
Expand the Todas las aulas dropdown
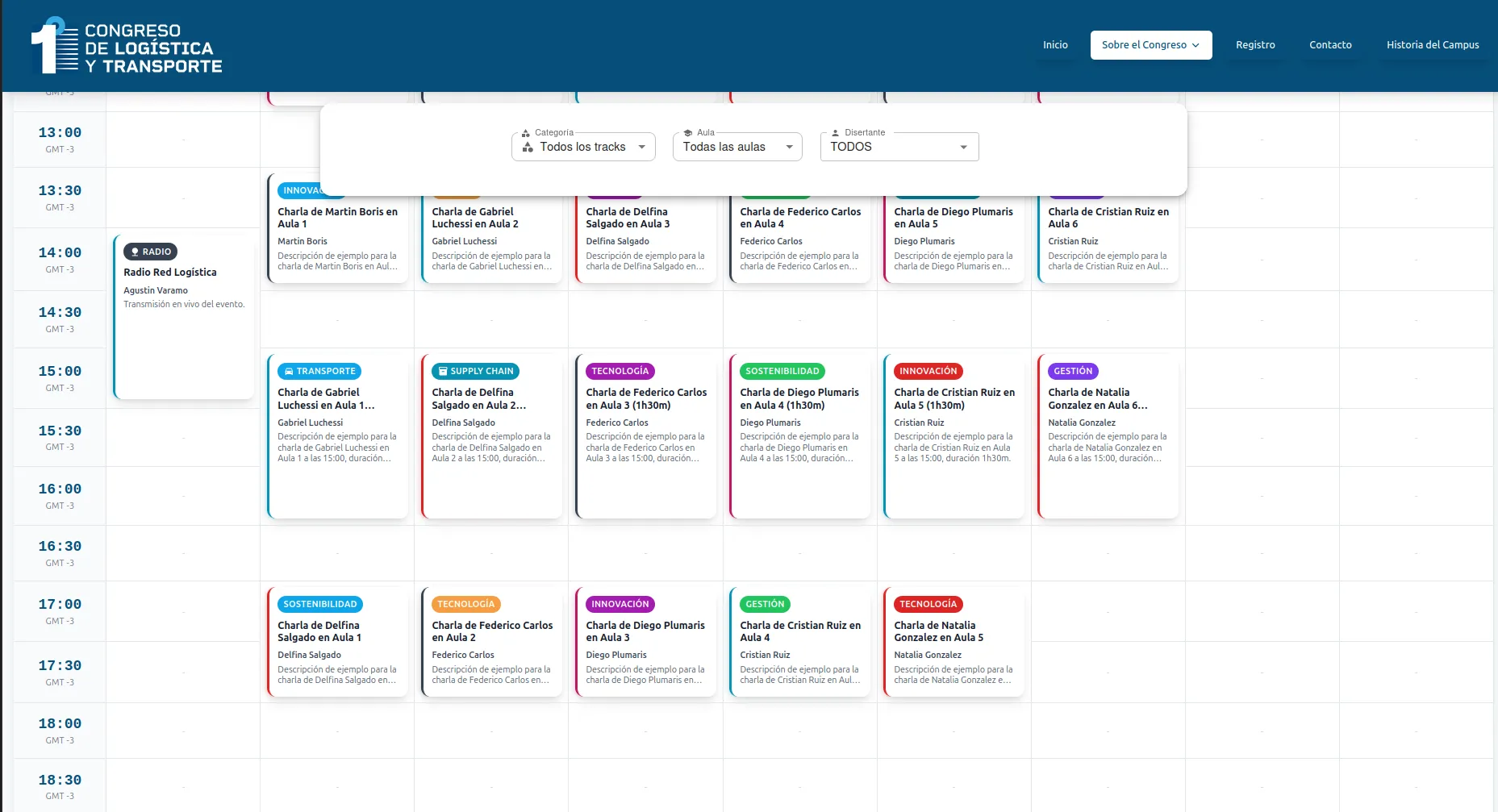[x=737, y=147]
